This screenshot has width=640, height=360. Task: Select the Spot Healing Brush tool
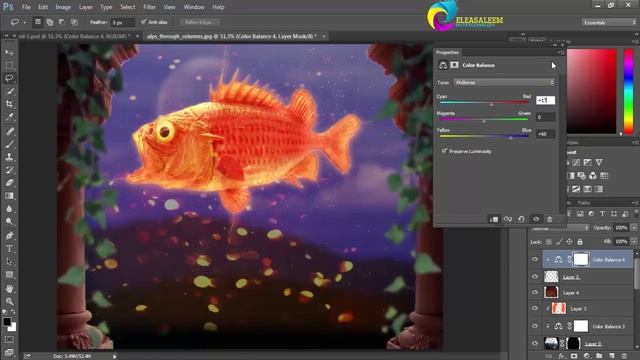click(x=9, y=131)
